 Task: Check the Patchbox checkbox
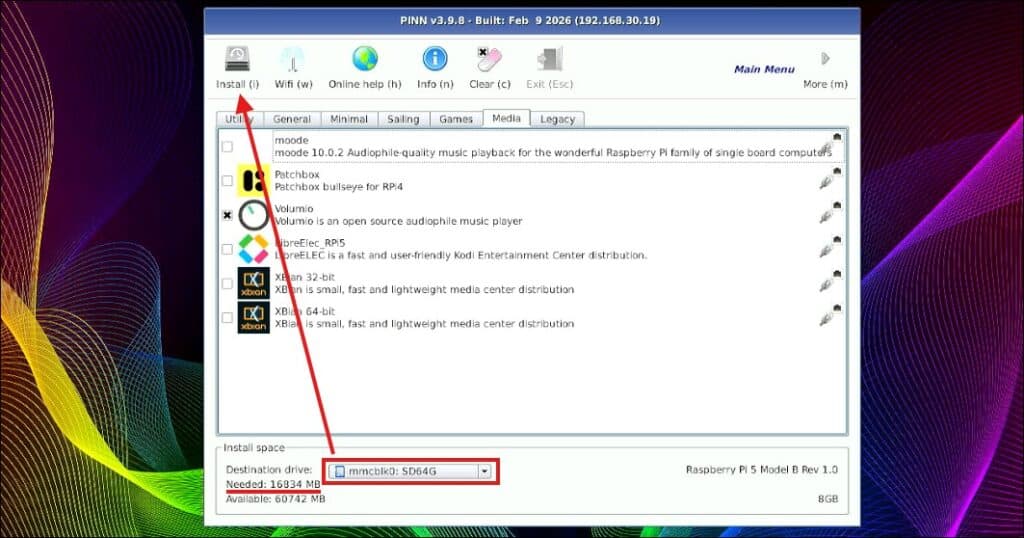coord(227,181)
